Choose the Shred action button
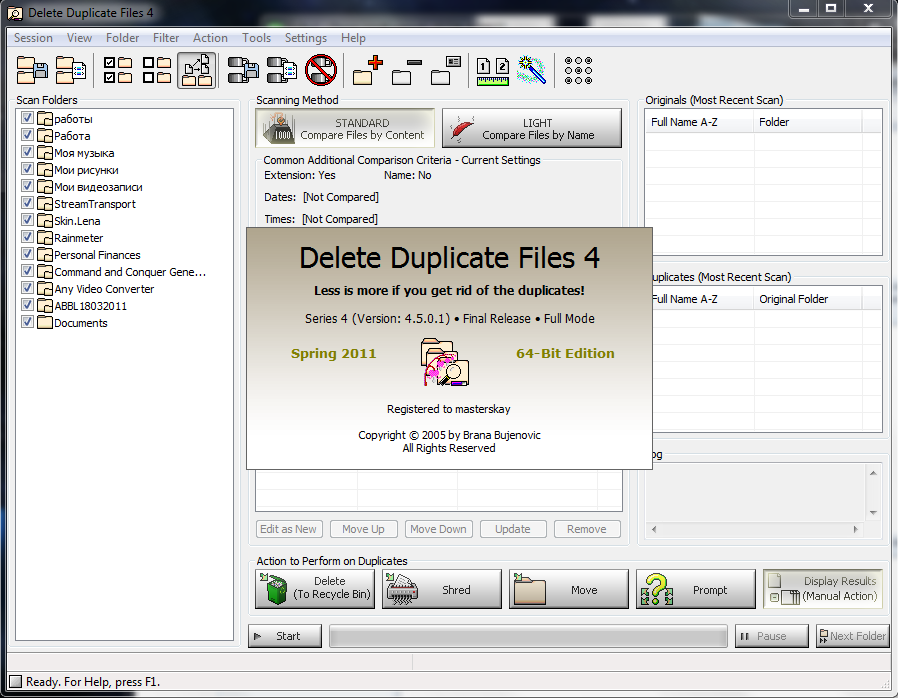This screenshot has width=898, height=698. (x=442, y=589)
